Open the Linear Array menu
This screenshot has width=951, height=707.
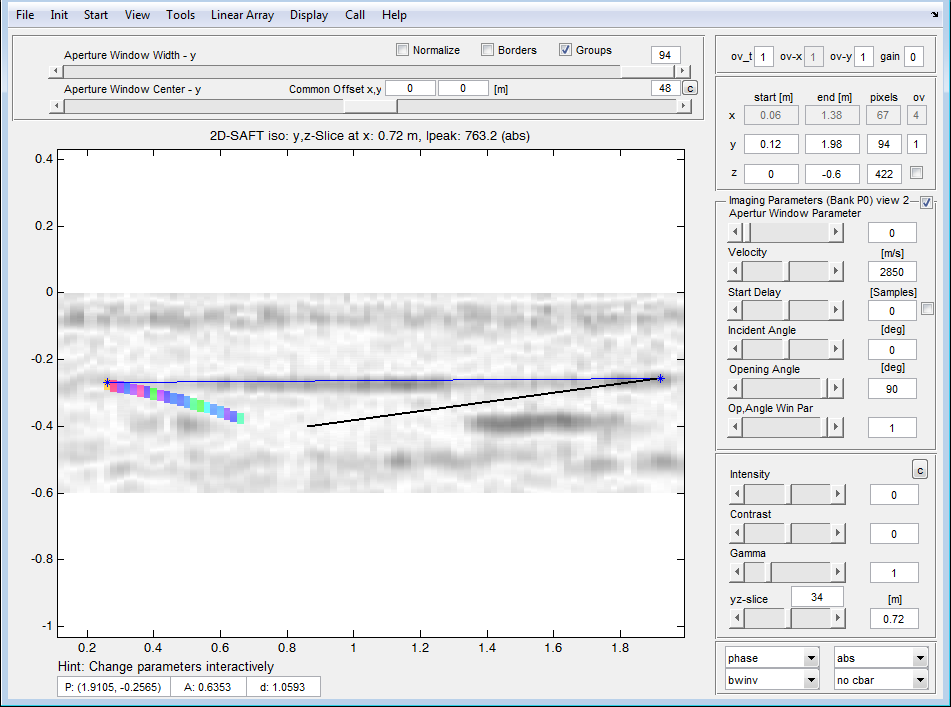pos(242,15)
